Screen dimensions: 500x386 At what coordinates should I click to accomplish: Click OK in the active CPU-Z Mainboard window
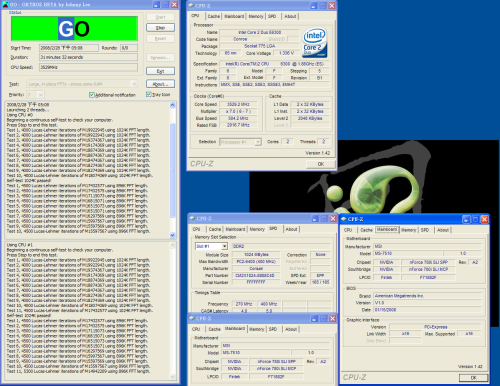point(473,378)
